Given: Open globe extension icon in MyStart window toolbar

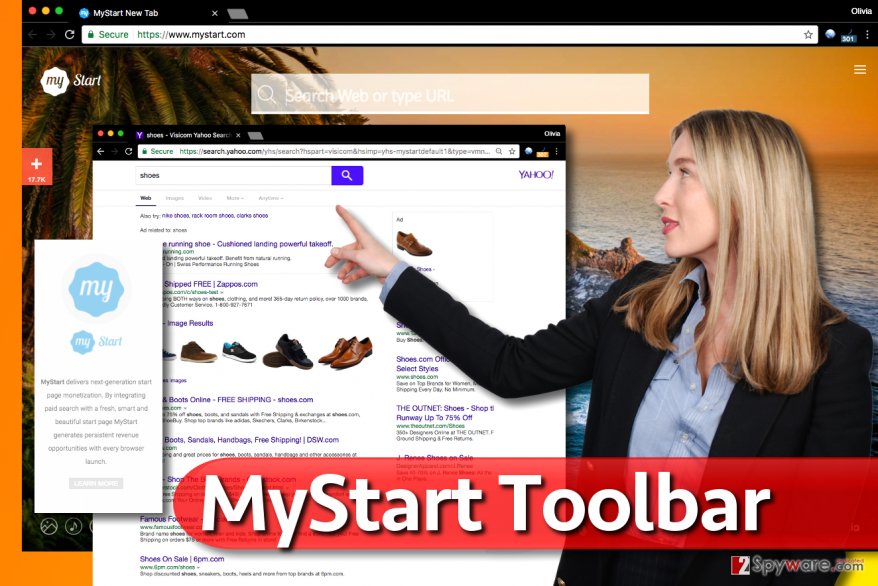Looking at the screenshot, I should 830,34.
